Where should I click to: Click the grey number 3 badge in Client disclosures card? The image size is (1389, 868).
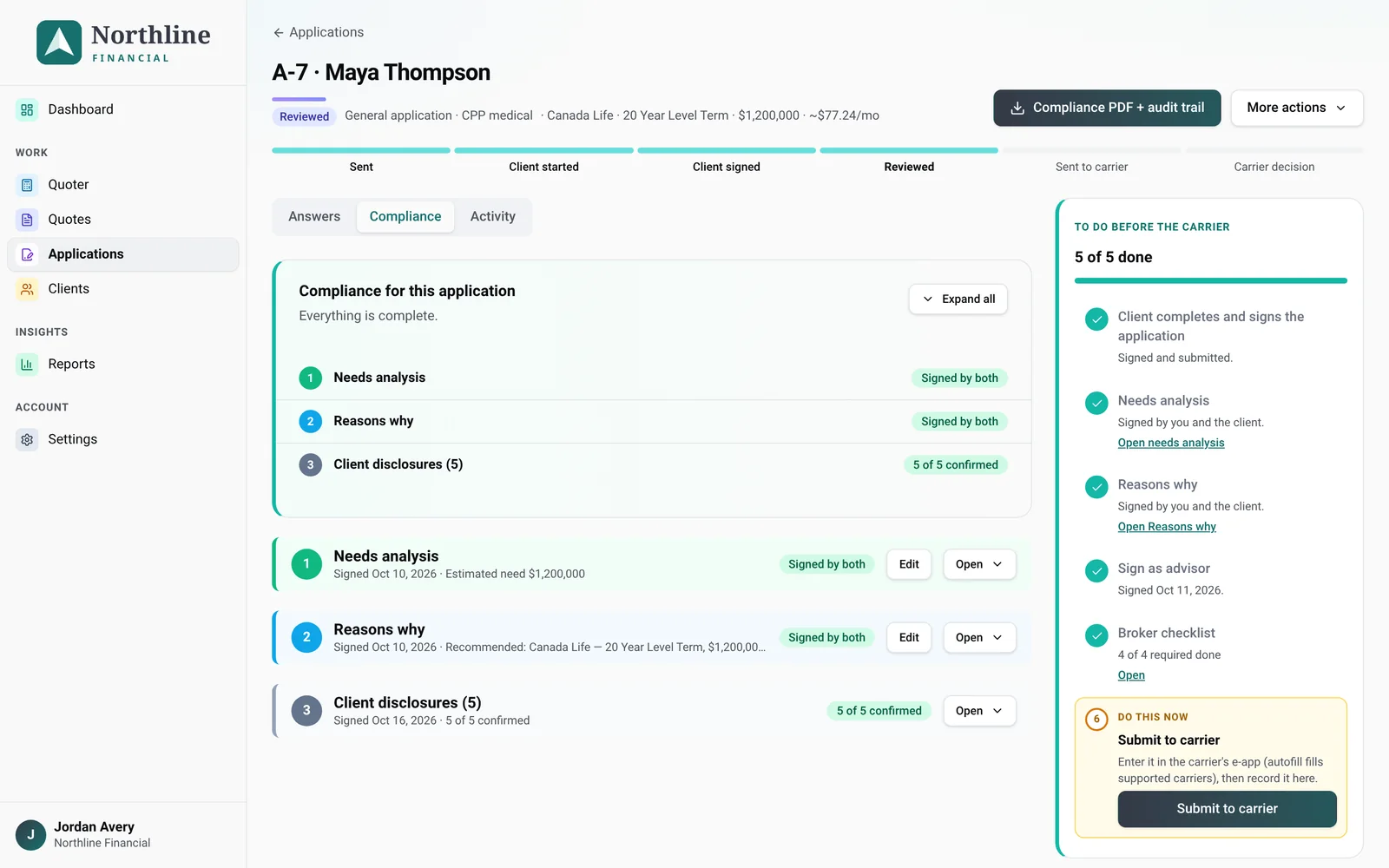(306, 711)
